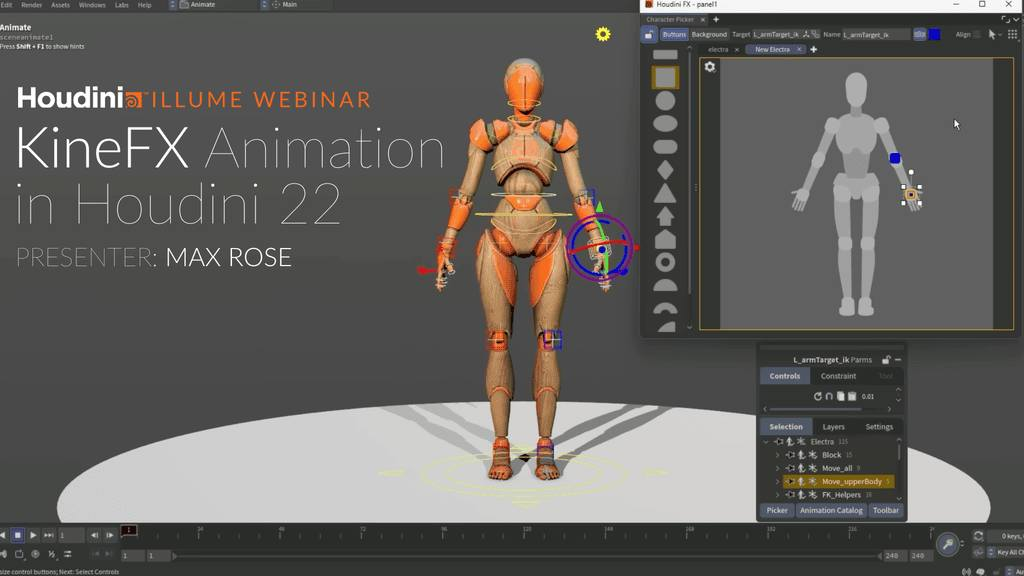Select the blue square button on mannequin arm
This screenshot has height=576, width=1024.
895,158
